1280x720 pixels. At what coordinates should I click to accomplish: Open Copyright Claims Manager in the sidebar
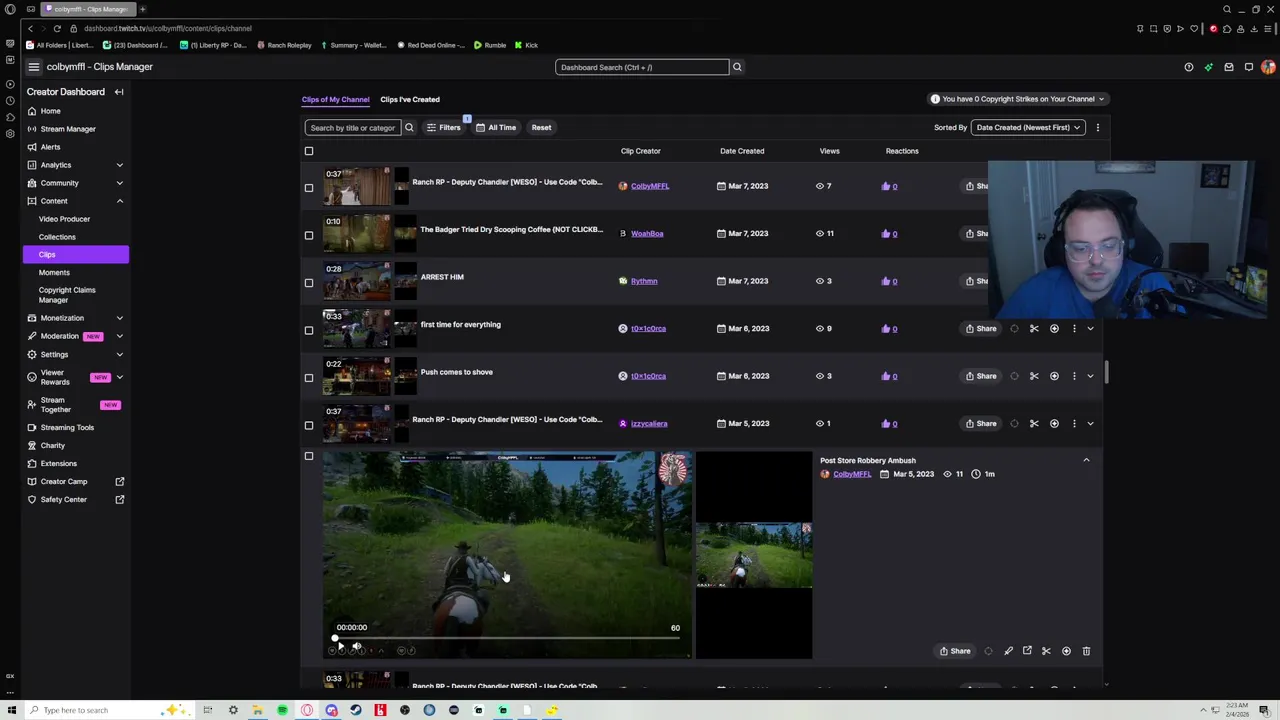(x=67, y=295)
